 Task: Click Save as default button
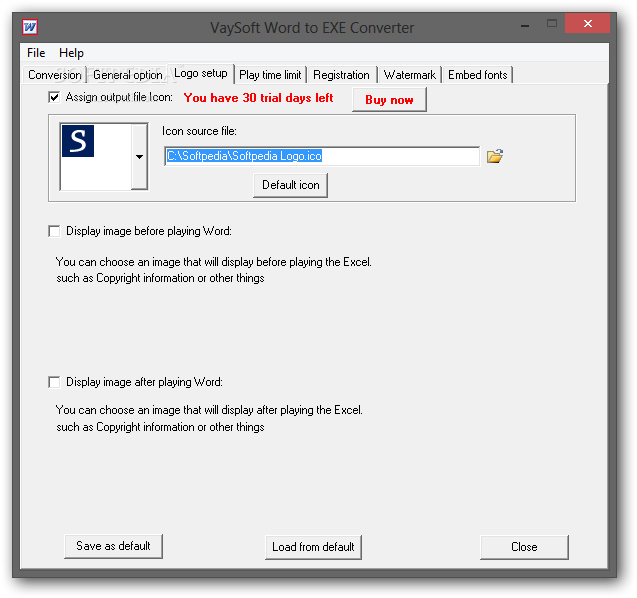[x=113, y=546]
